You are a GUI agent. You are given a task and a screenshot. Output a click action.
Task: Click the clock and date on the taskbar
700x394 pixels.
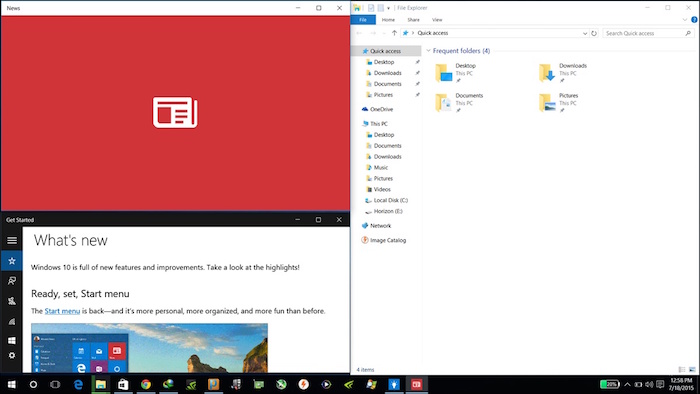pyautogui.click(x=681, y=384)
